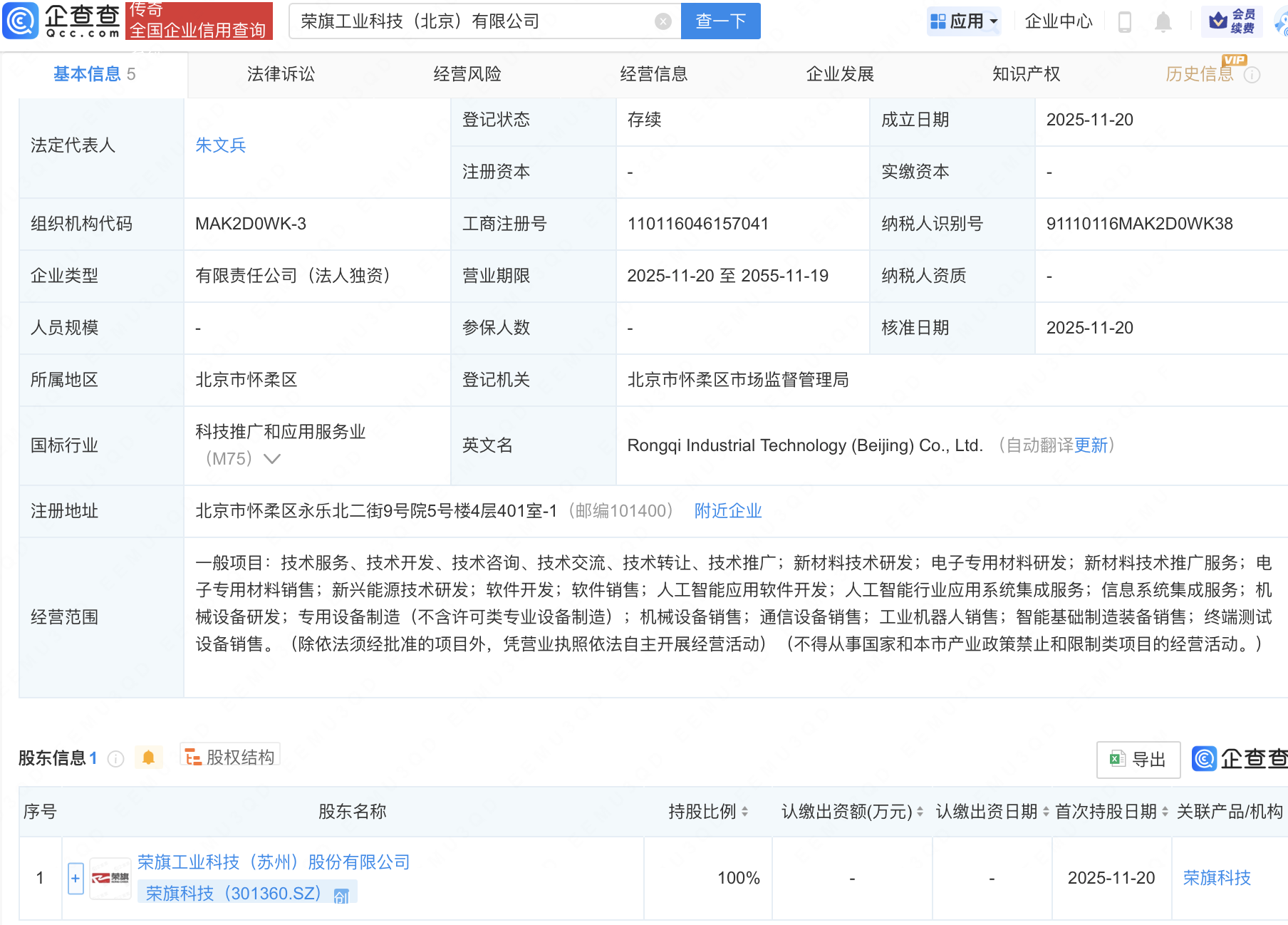The height and width of the screenshot is (925, 1288).
Task: Open 股权结构 equity structure chart
Action: click(x=229, y=758)
